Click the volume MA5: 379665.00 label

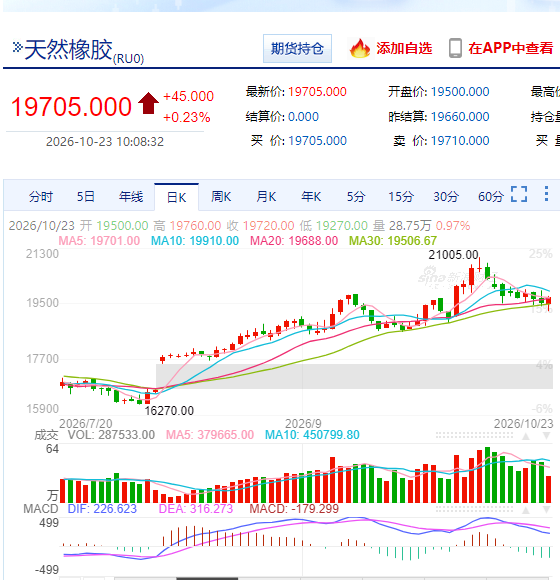click(x=210, y=435)
